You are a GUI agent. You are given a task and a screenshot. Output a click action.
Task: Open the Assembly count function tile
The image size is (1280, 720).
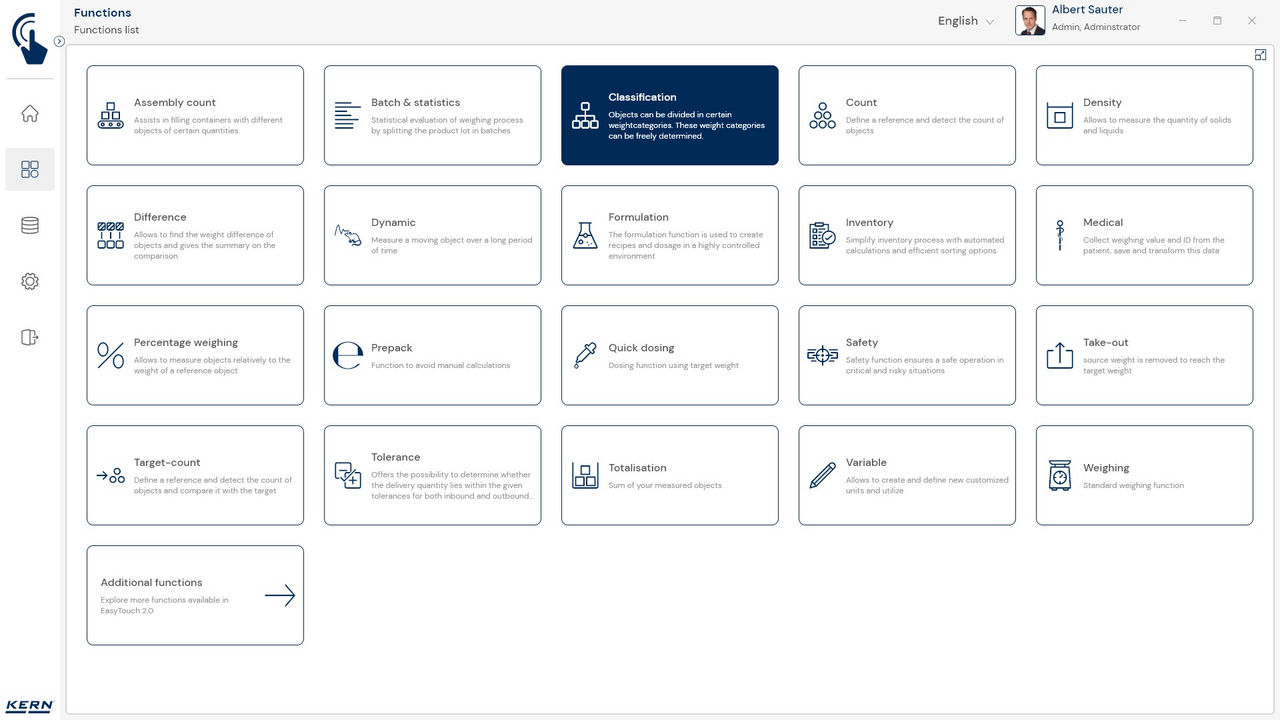(195, 115)
